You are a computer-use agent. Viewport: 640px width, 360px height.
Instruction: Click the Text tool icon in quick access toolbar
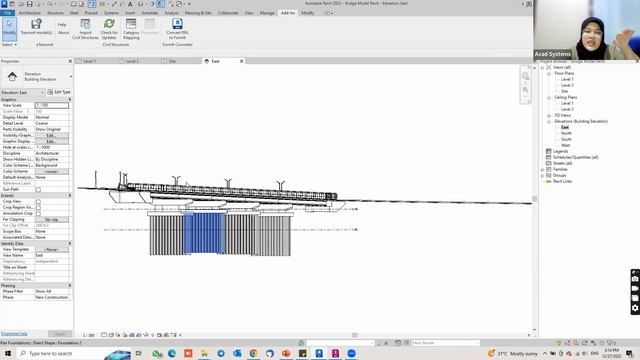click(x=130, y=4)
